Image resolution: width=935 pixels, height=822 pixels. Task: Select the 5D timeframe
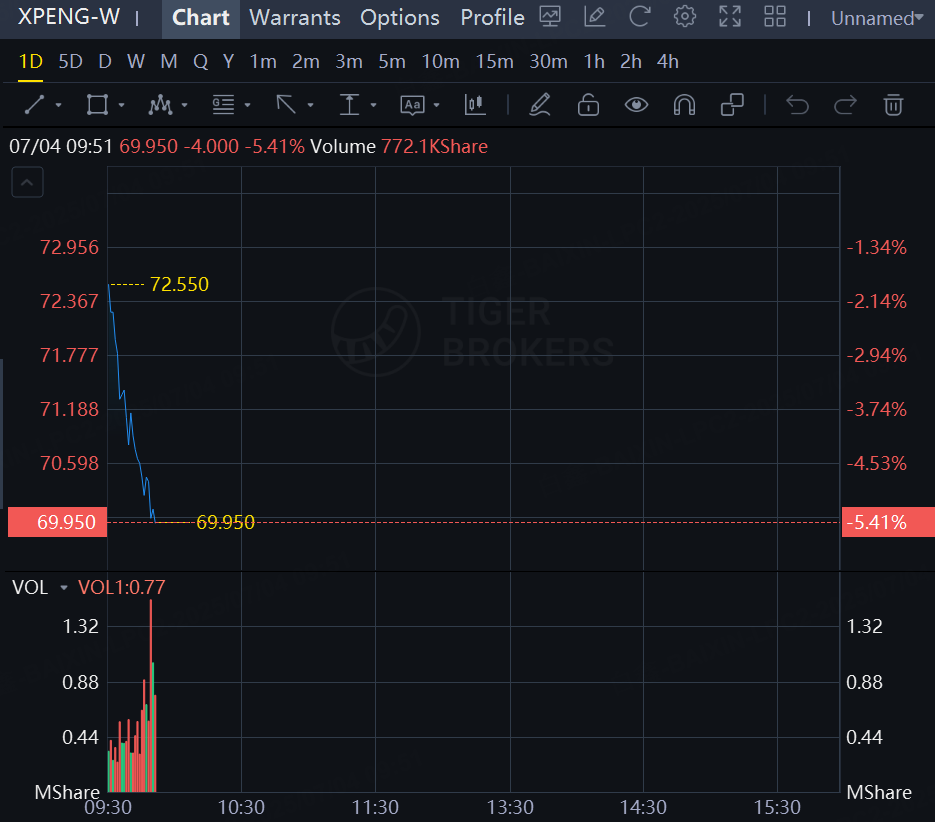pos(70,61)
